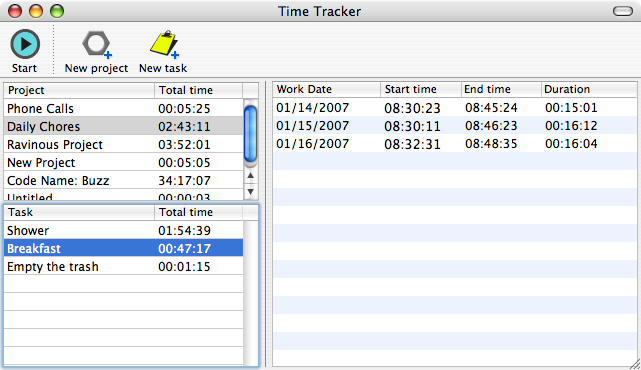The image size is (641, 370).
Task: Click total time 00:05:25 of Phone Calls
Action: coord(184,109)
